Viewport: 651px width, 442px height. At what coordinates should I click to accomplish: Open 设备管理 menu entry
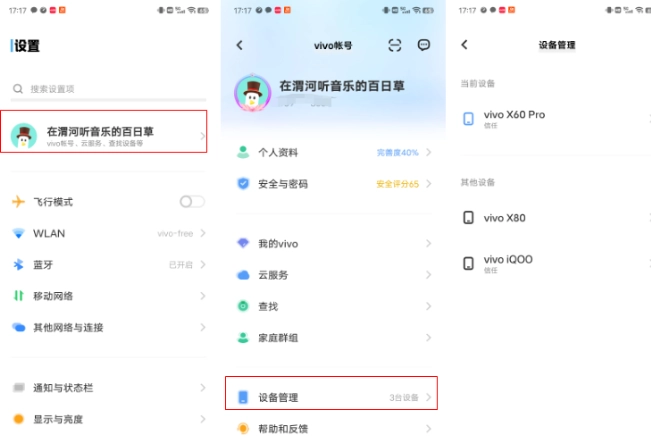331,397
